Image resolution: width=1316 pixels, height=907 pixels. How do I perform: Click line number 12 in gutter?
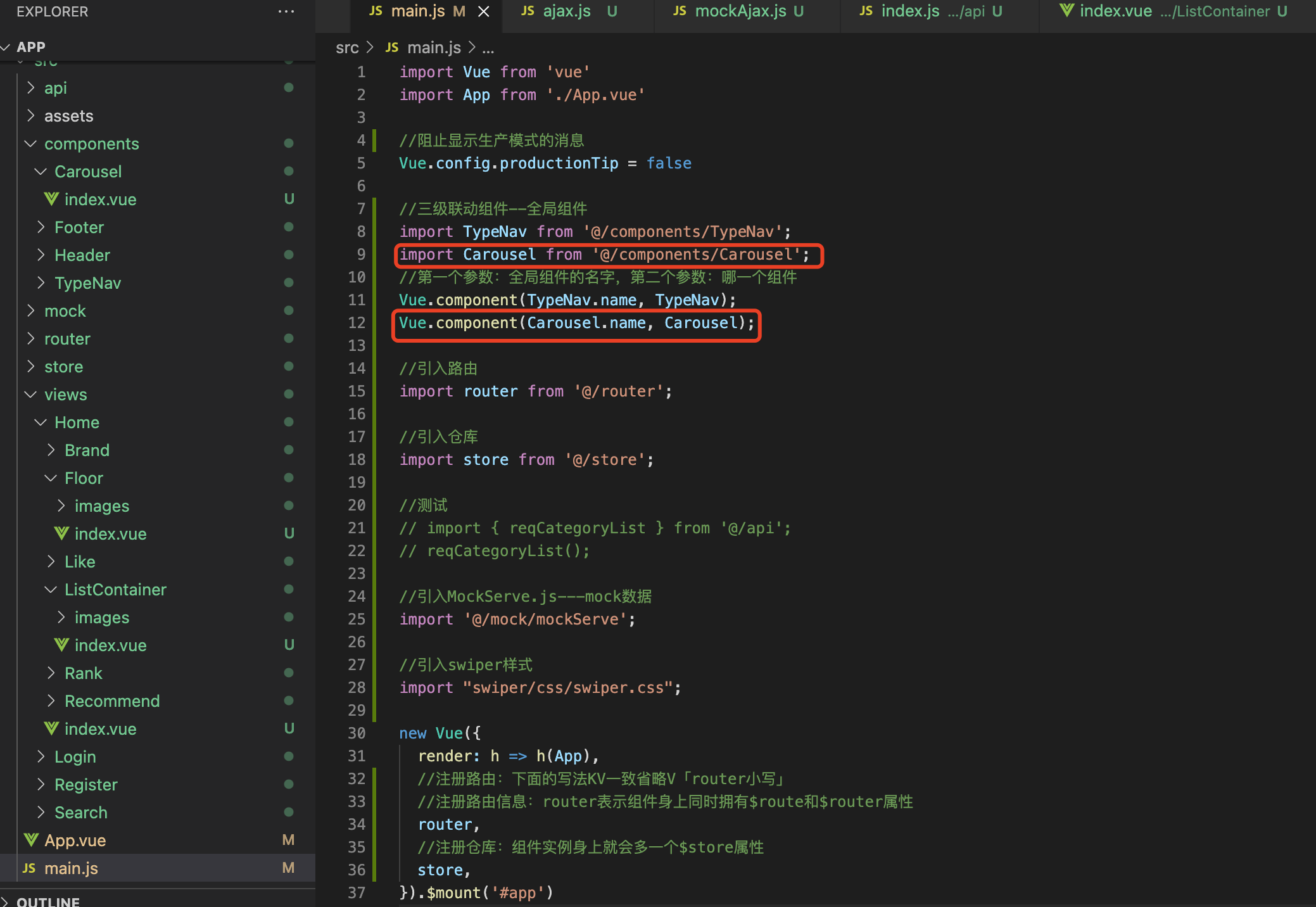(357, 323)
